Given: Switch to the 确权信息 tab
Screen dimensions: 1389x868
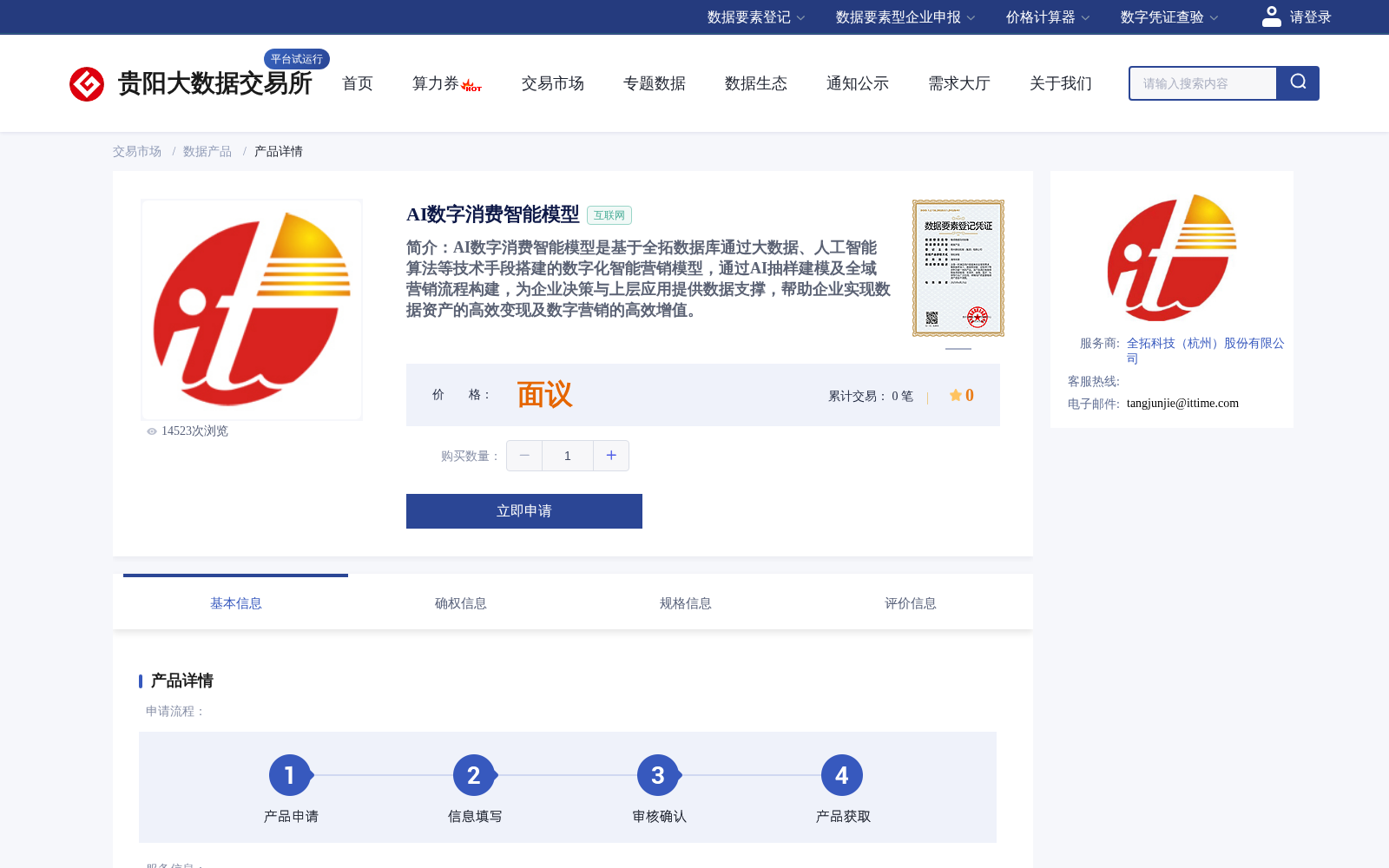Looking at the screenshot, I should point(461,603).
